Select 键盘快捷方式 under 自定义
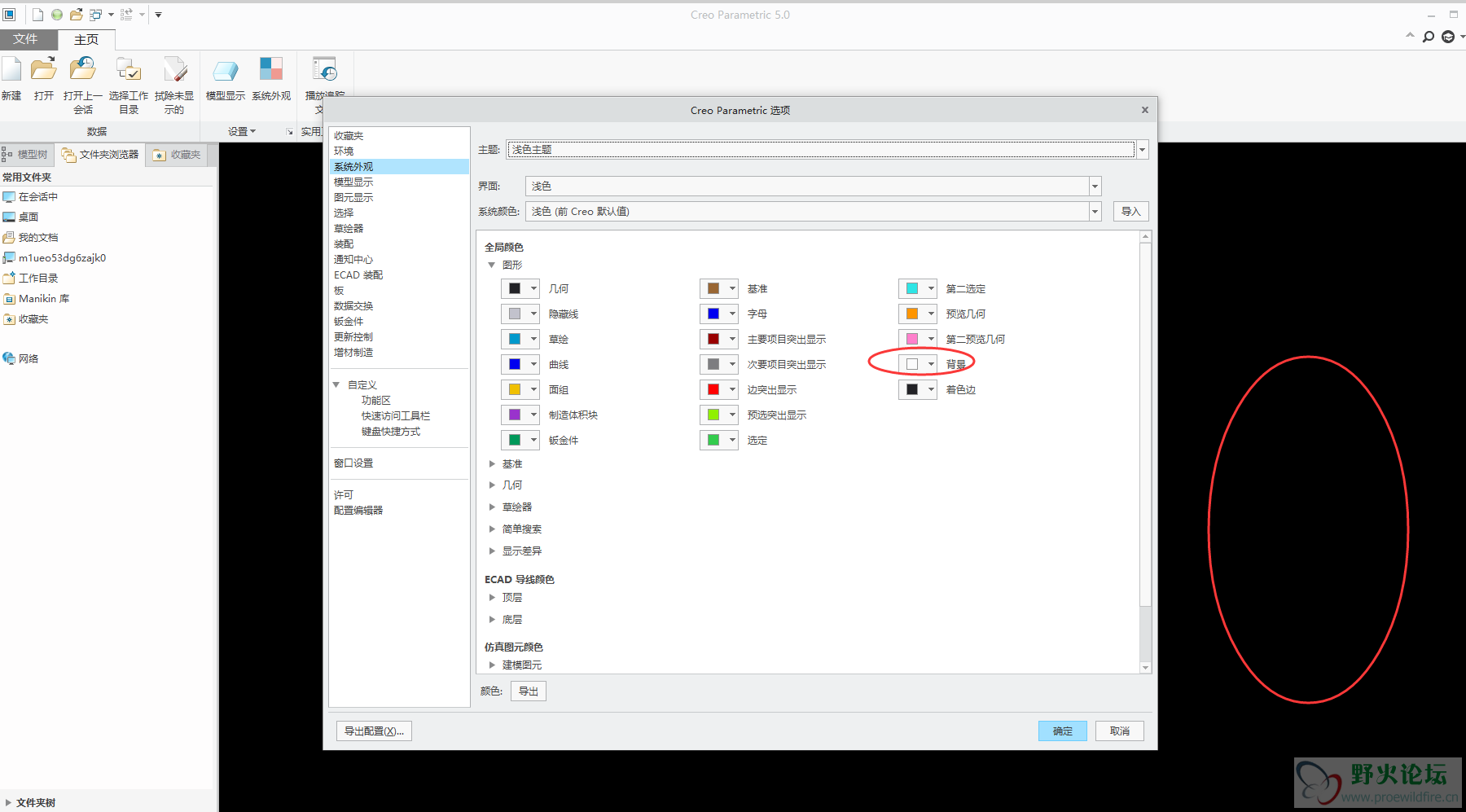 coord(391,432)
